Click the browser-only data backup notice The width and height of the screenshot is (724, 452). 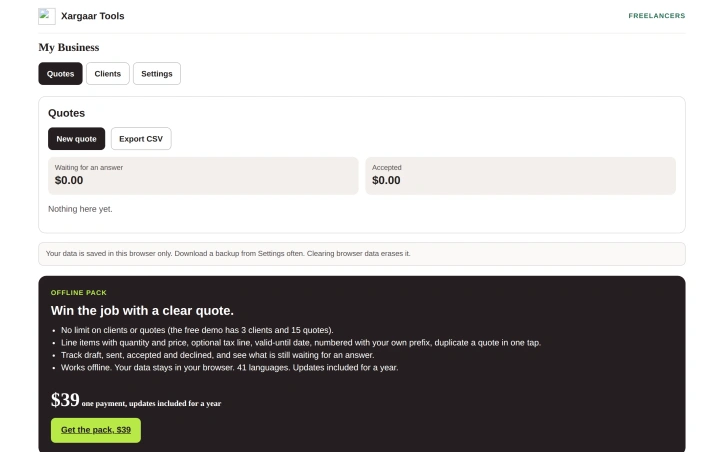tap(362, 253)
